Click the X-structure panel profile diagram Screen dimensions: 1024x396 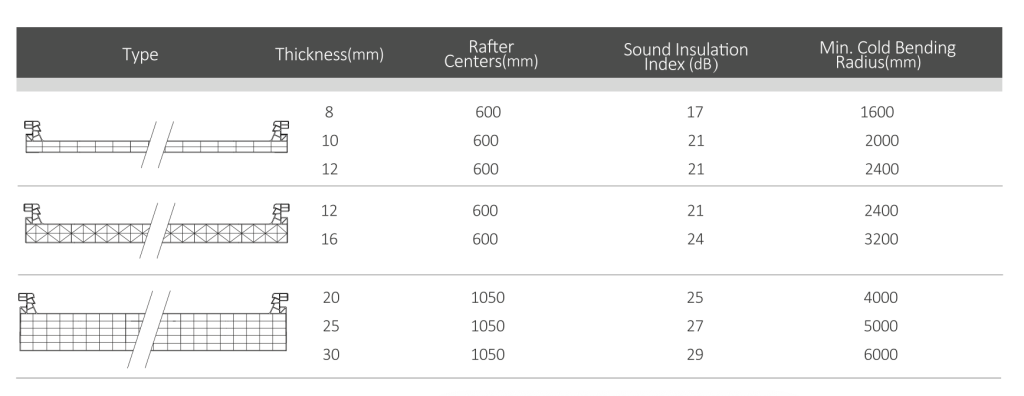coord(157,230)
